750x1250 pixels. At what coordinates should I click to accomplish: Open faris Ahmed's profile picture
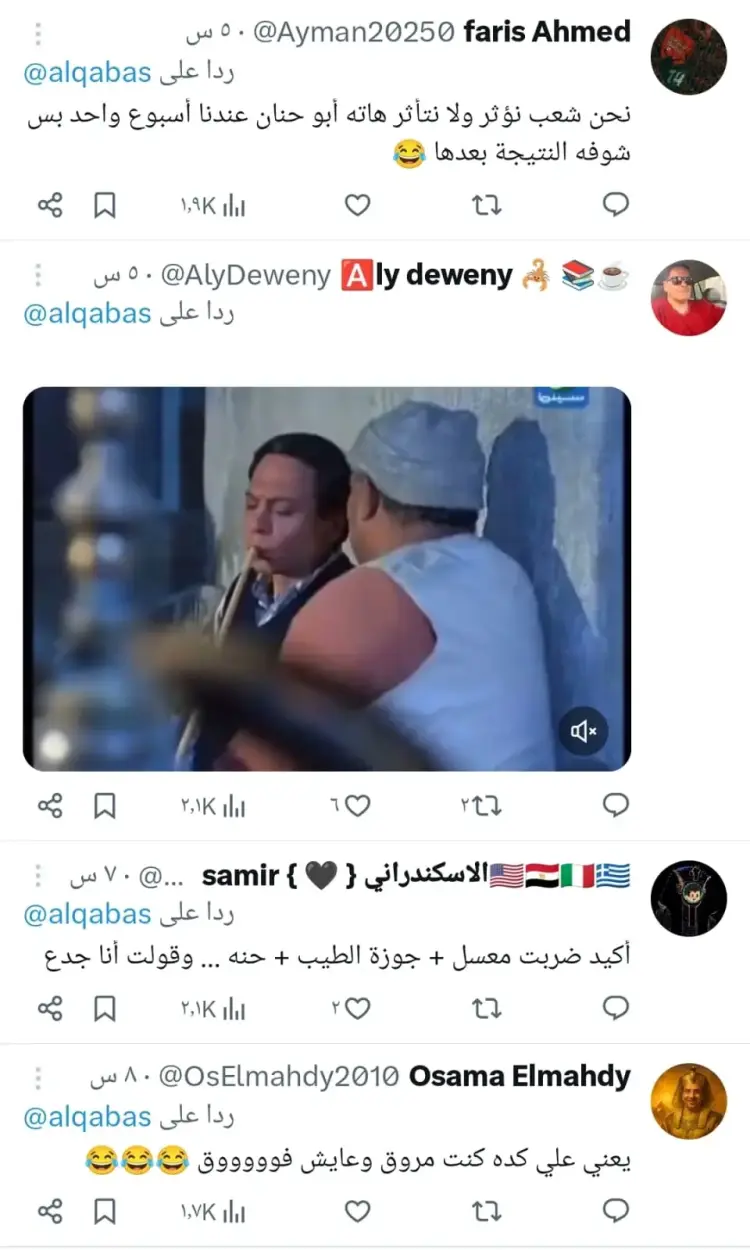(688, 57)
